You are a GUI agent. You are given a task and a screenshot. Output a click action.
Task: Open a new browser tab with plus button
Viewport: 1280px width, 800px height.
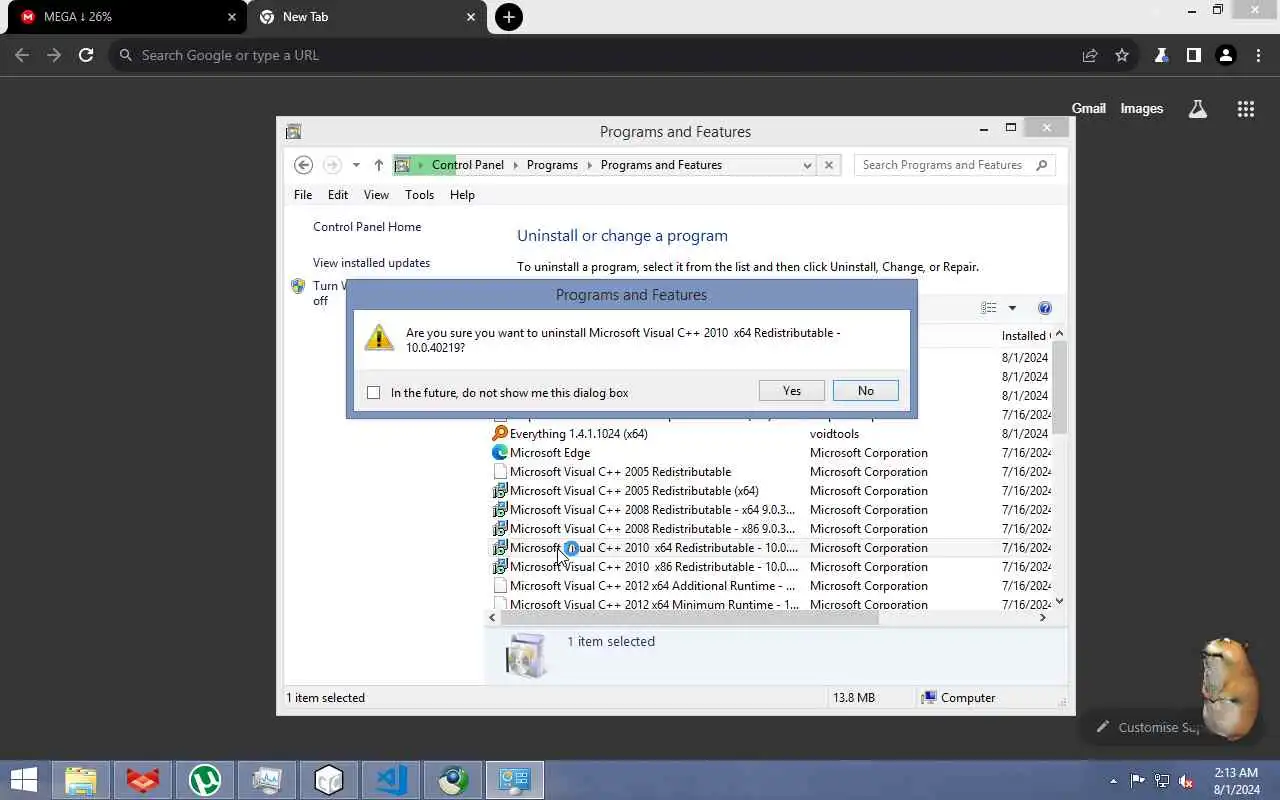[x=509, y=17]
